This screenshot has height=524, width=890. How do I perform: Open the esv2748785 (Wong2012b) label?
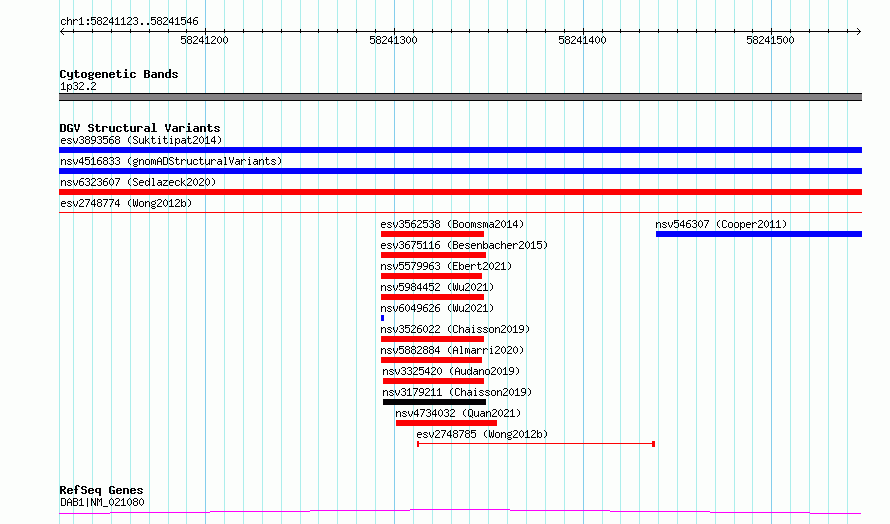tap(482, 434)
